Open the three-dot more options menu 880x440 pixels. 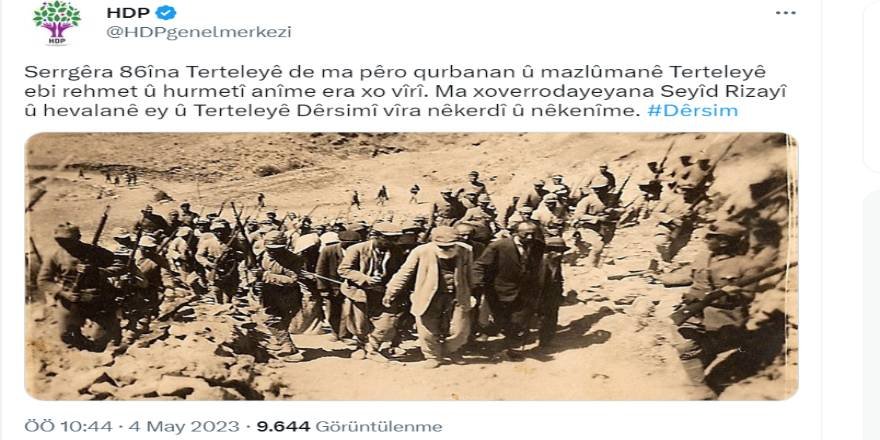pyautogui.click(x=786, y=12)
